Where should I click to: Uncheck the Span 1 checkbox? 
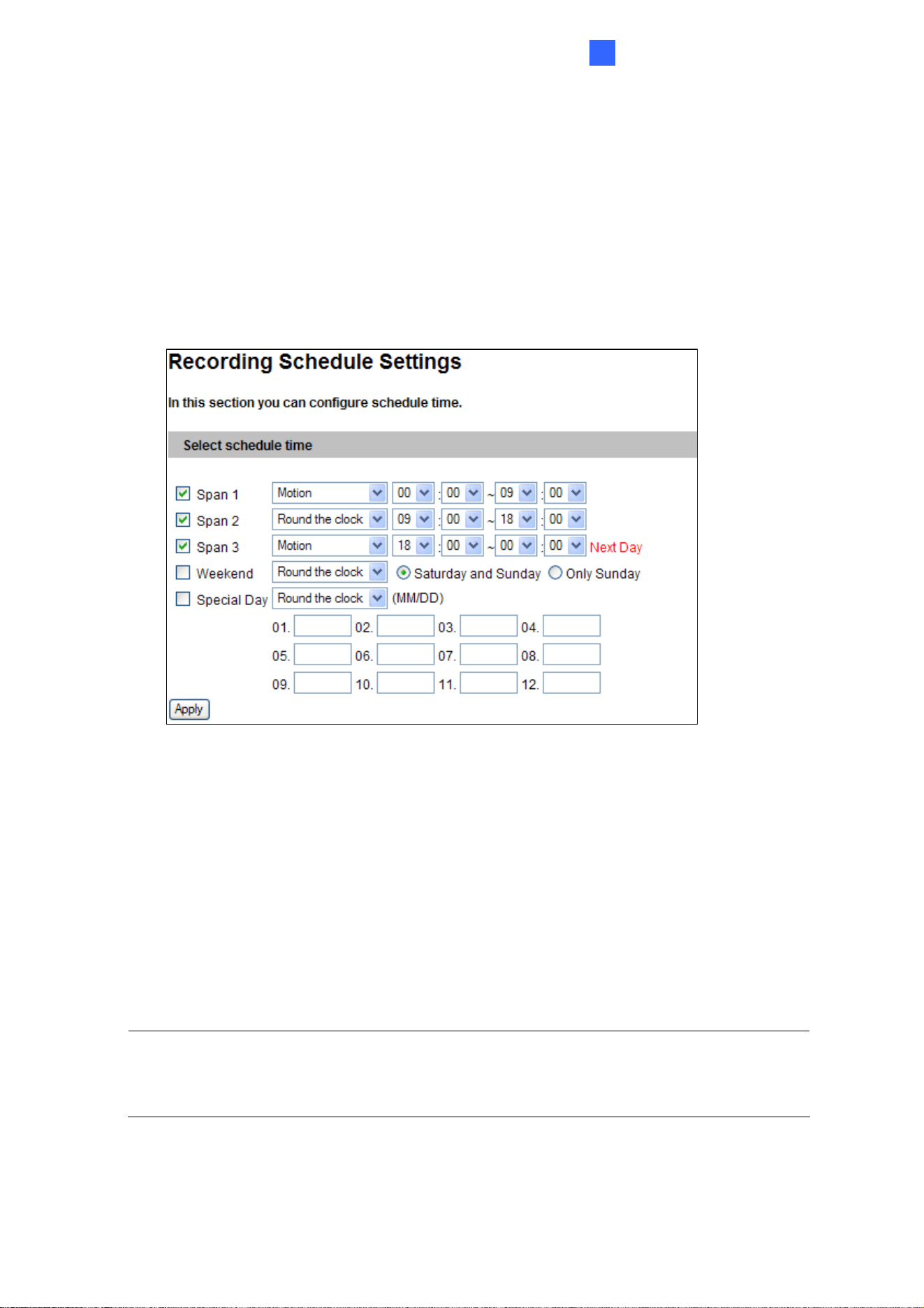pos(183,493)
